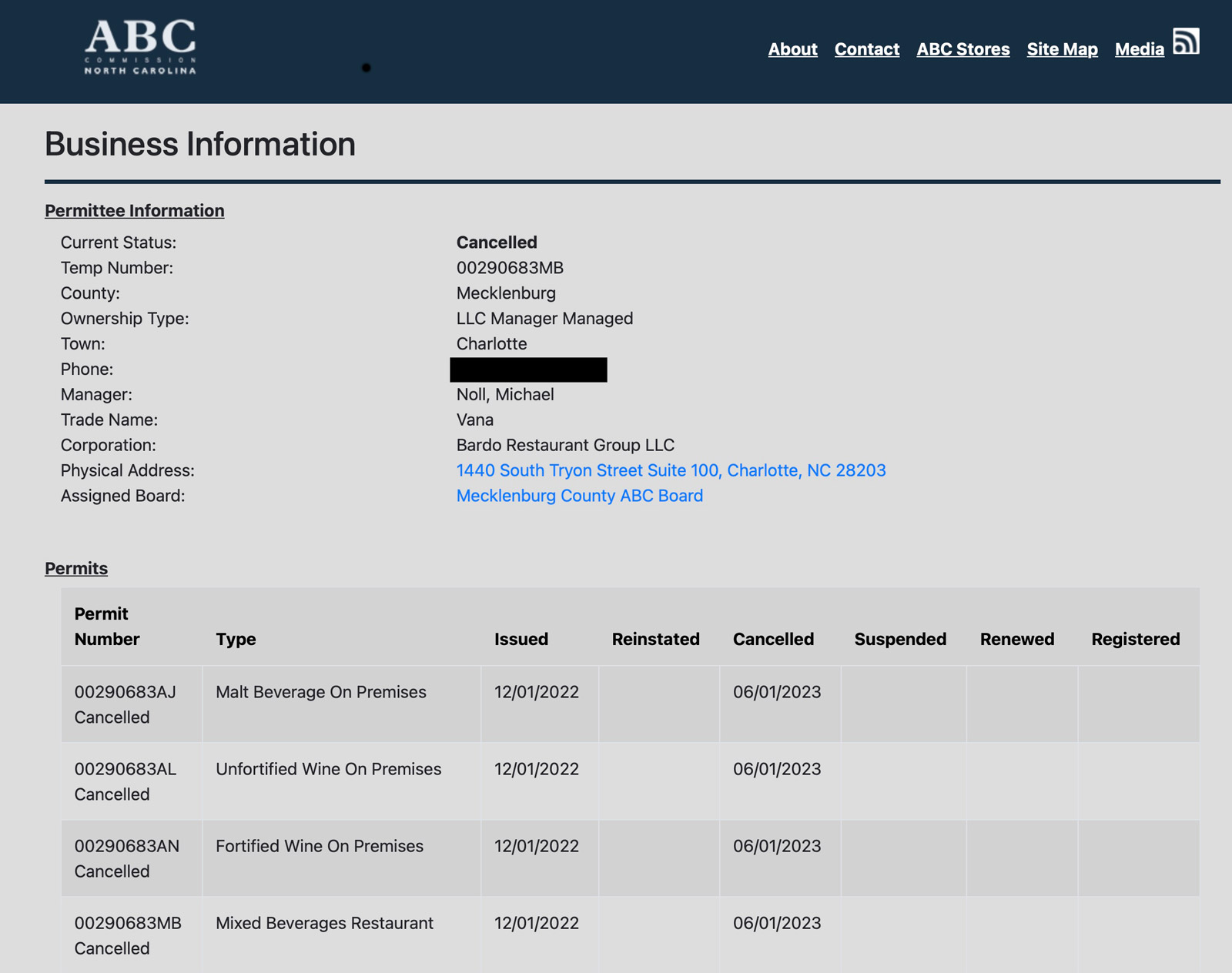Screen dimensions: 1232x973
Task: Select the Mixed Beverages Restaurant entry
Action: click(324, 923)
